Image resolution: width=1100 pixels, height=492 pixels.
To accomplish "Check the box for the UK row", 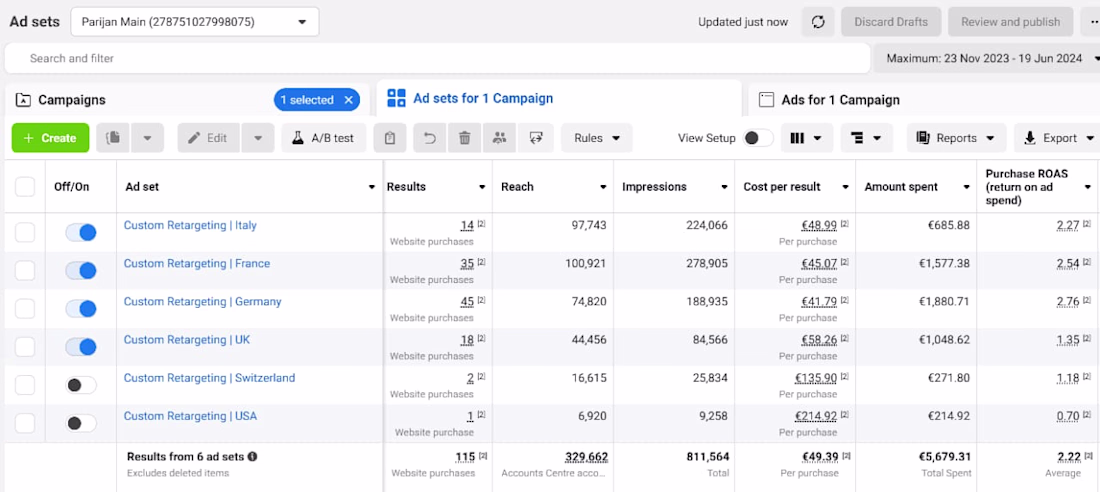I will coord(25,347).
